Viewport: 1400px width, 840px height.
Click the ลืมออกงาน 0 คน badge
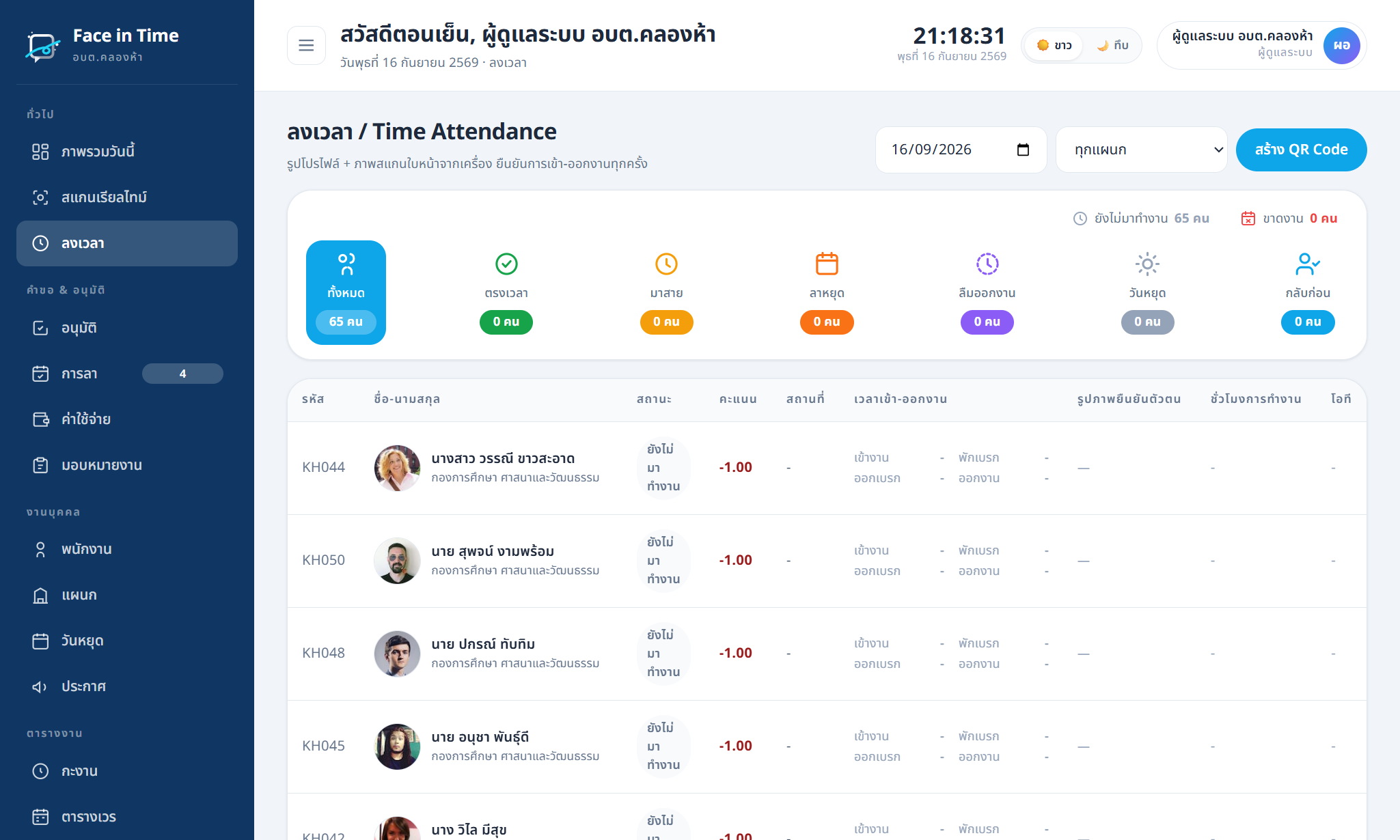(987, 322)
